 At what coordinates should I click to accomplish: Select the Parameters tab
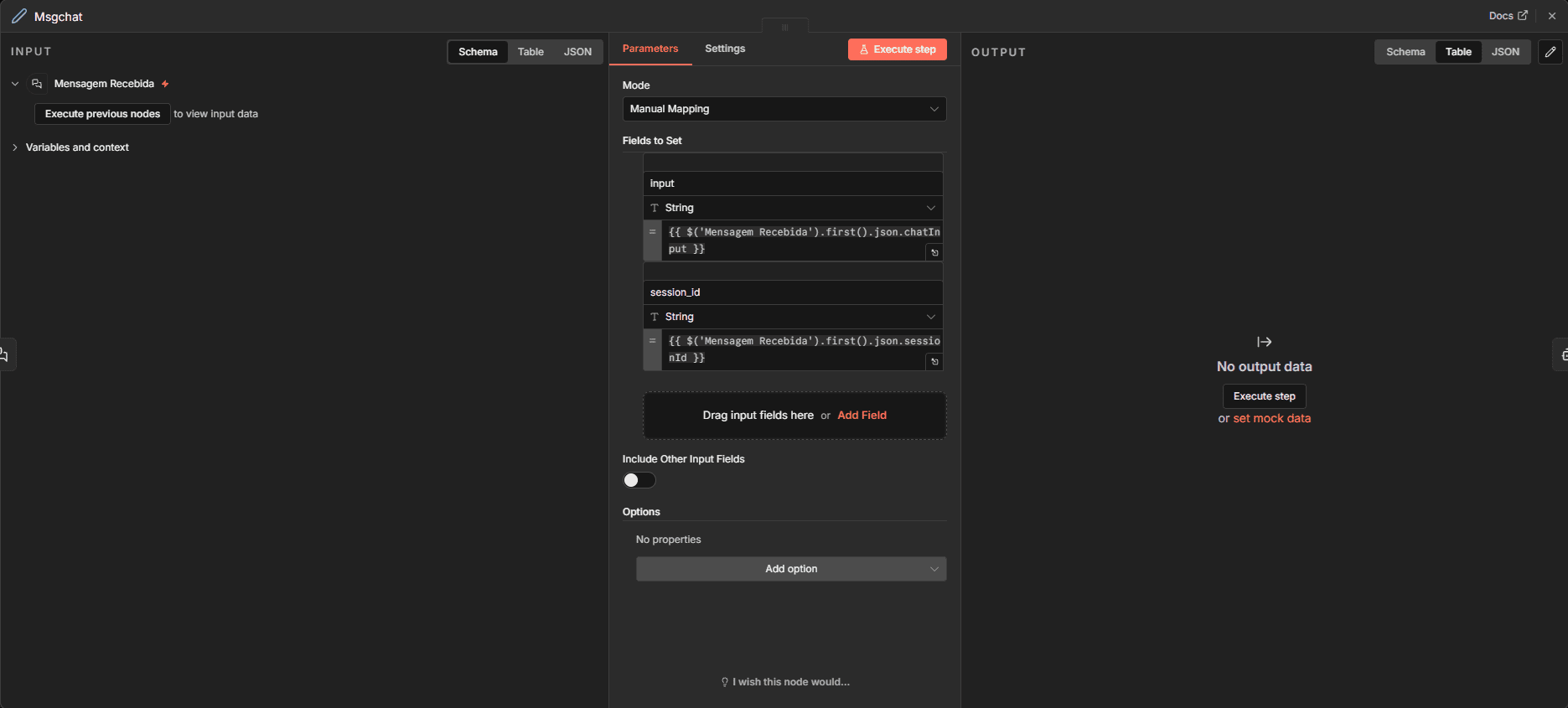coord(649,49)
